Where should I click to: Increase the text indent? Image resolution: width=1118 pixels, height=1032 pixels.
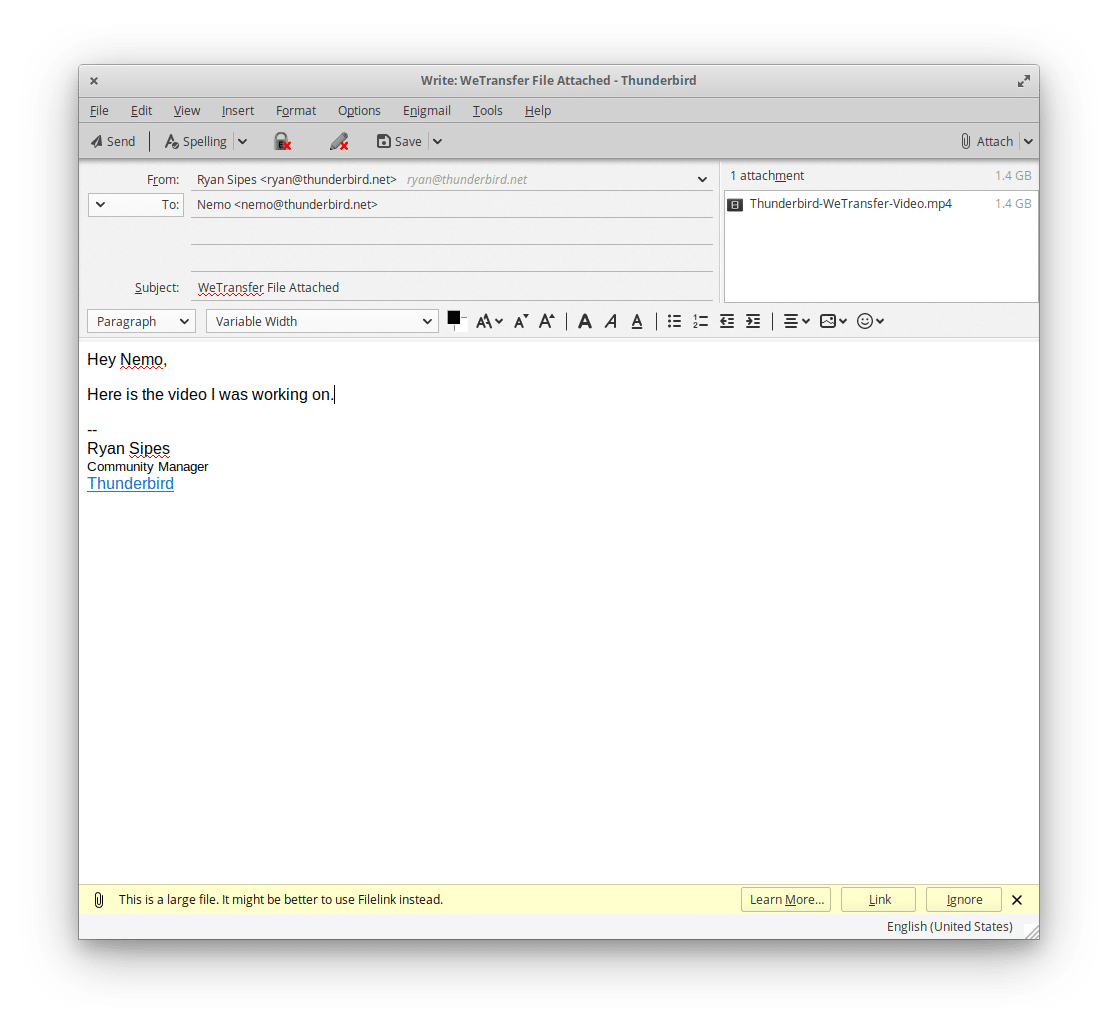point(753,321)
